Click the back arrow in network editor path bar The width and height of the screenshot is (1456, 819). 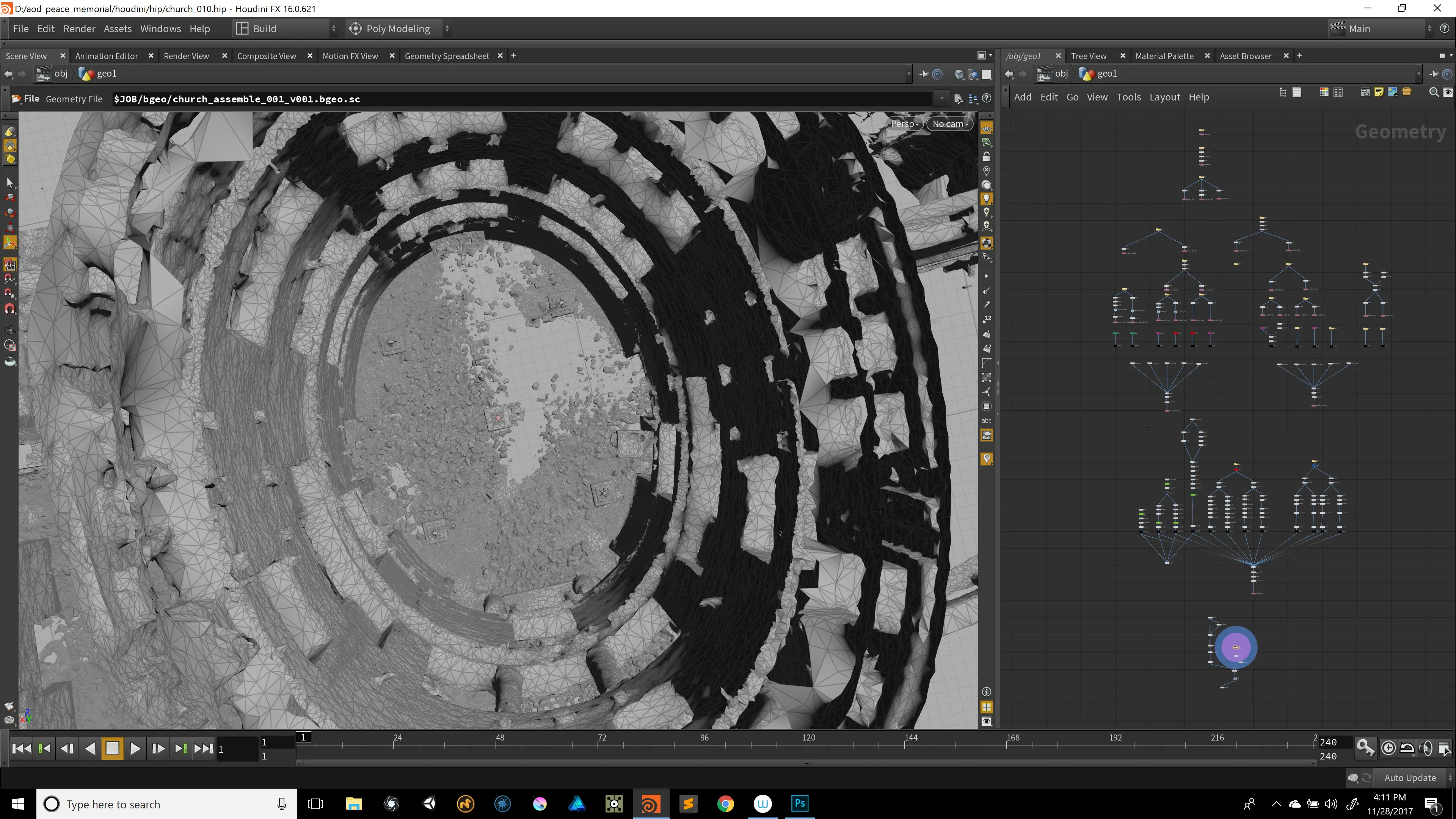click(x=1009, y=74)
